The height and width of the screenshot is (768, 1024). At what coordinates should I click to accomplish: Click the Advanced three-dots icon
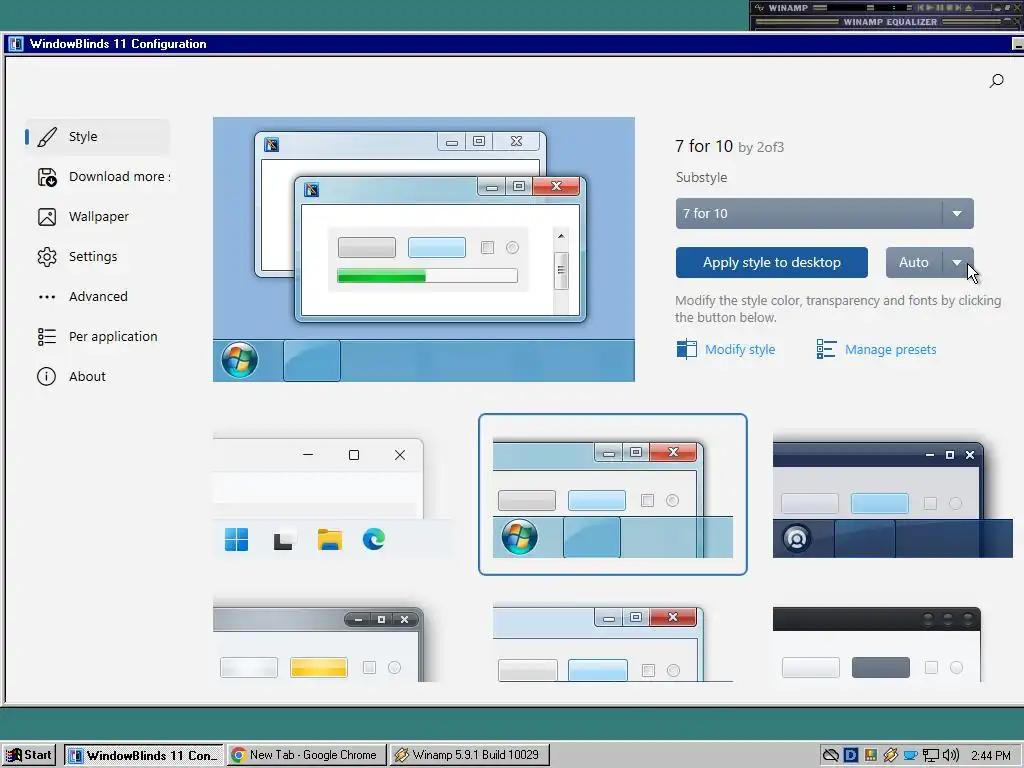click(47, 296)
